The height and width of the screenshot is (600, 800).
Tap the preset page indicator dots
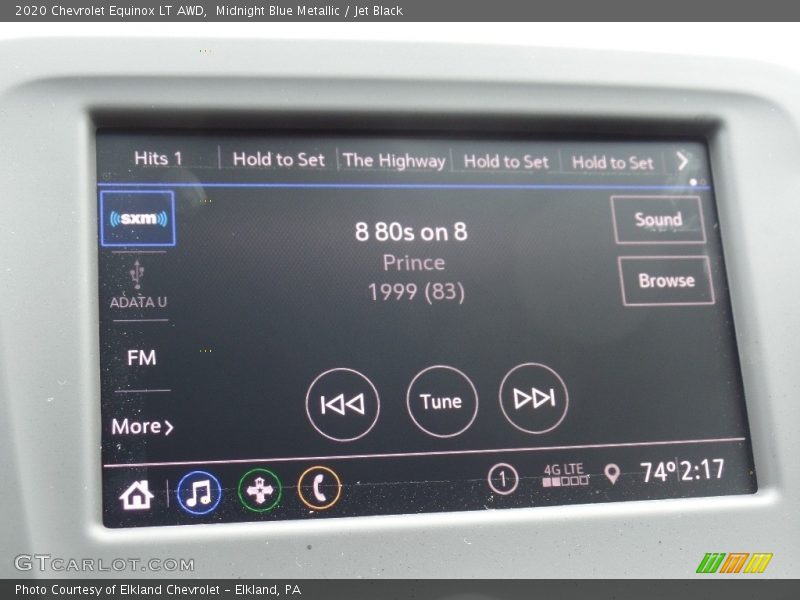tap(697, 182)
